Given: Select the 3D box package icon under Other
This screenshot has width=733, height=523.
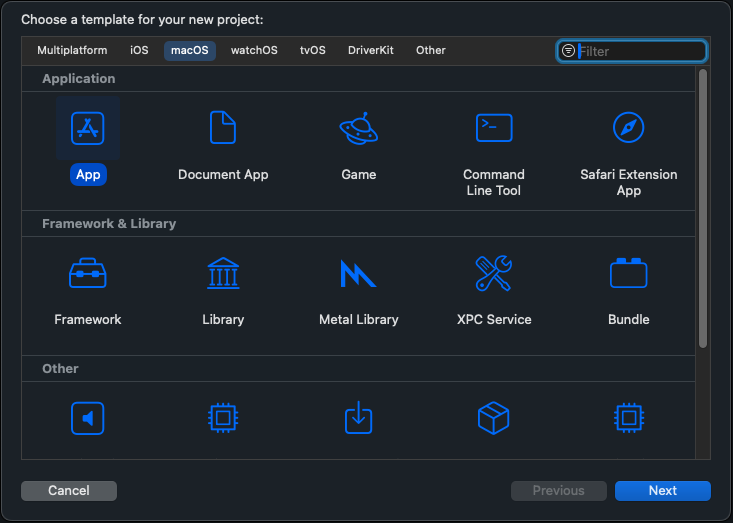Looking at the screenshot, I should (494, 418).
